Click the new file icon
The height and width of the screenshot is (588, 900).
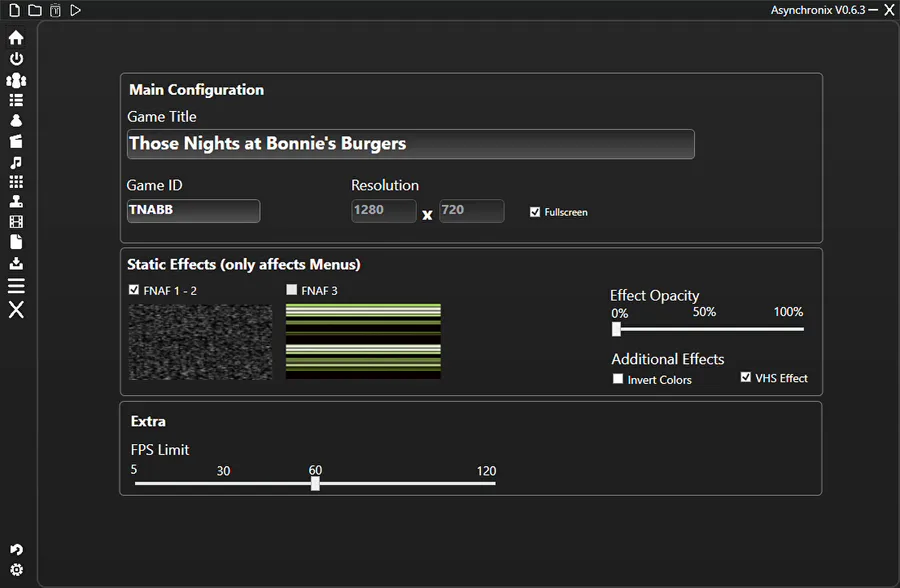coord(15,10)
